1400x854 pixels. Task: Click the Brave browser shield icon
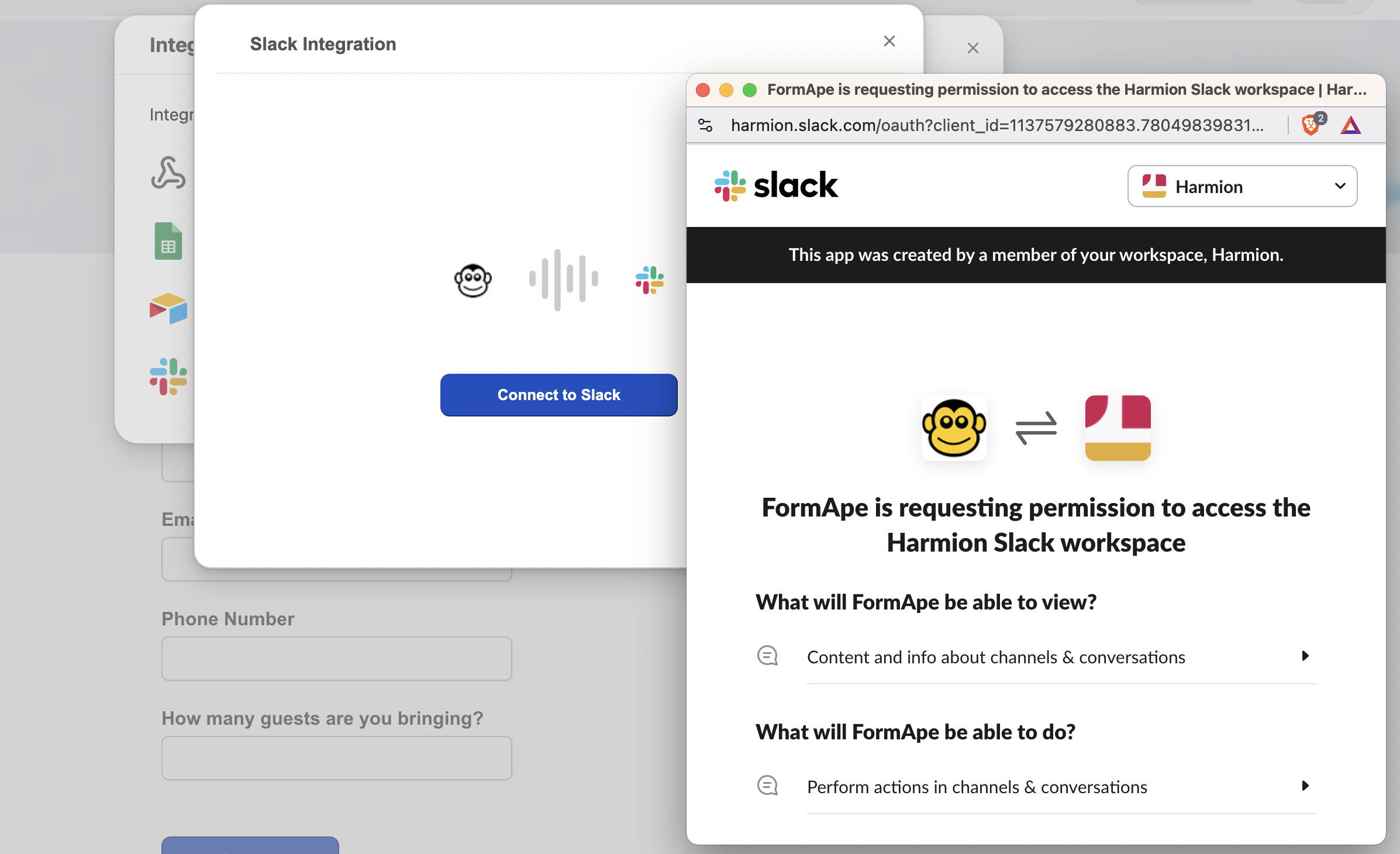pyautogui.click(x=1311, y=124)
